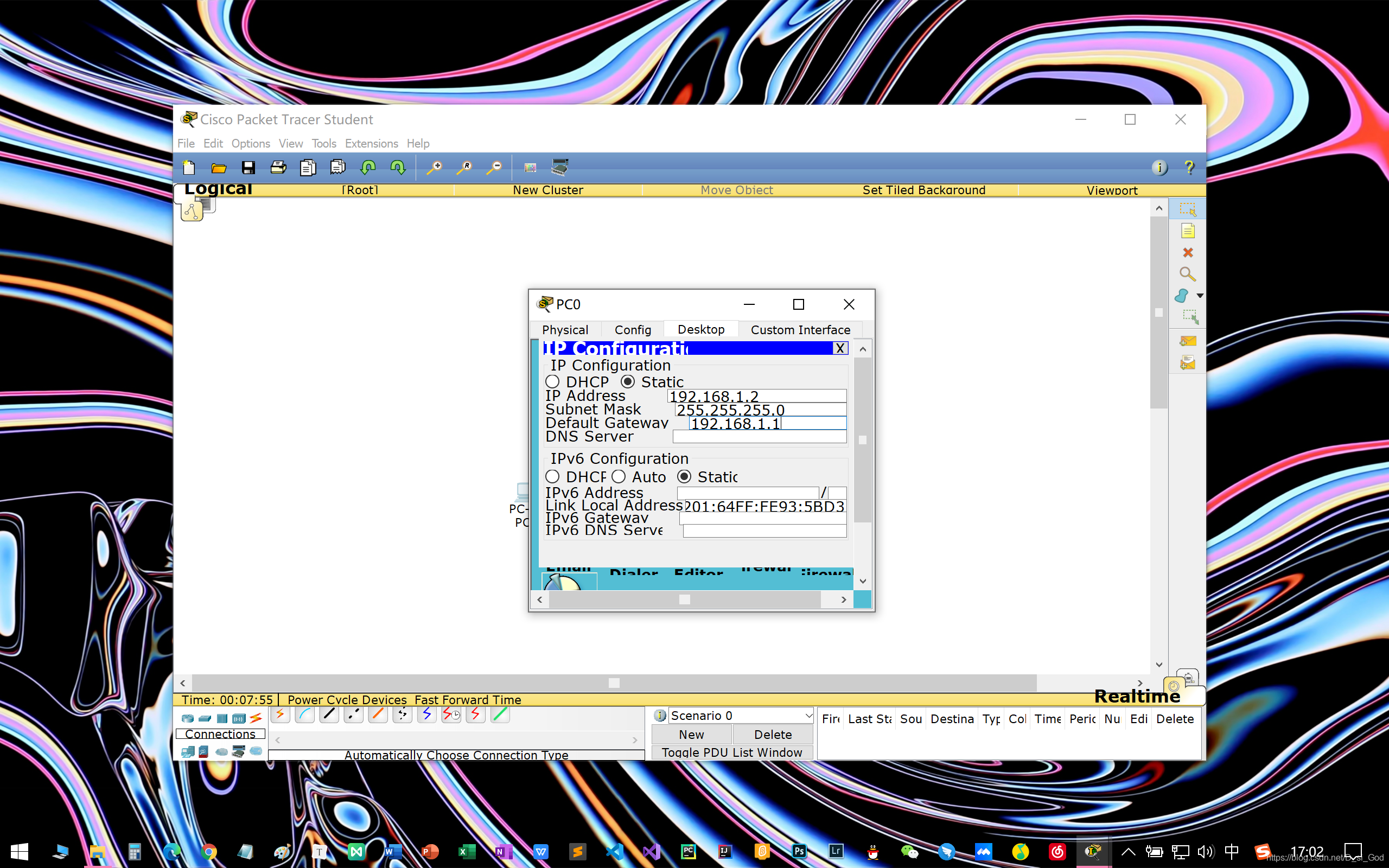The width and height of the screenshot is (1389, 868).
Task: Select Auto radio in IPv6 Configuration
Action: point(619,477)
